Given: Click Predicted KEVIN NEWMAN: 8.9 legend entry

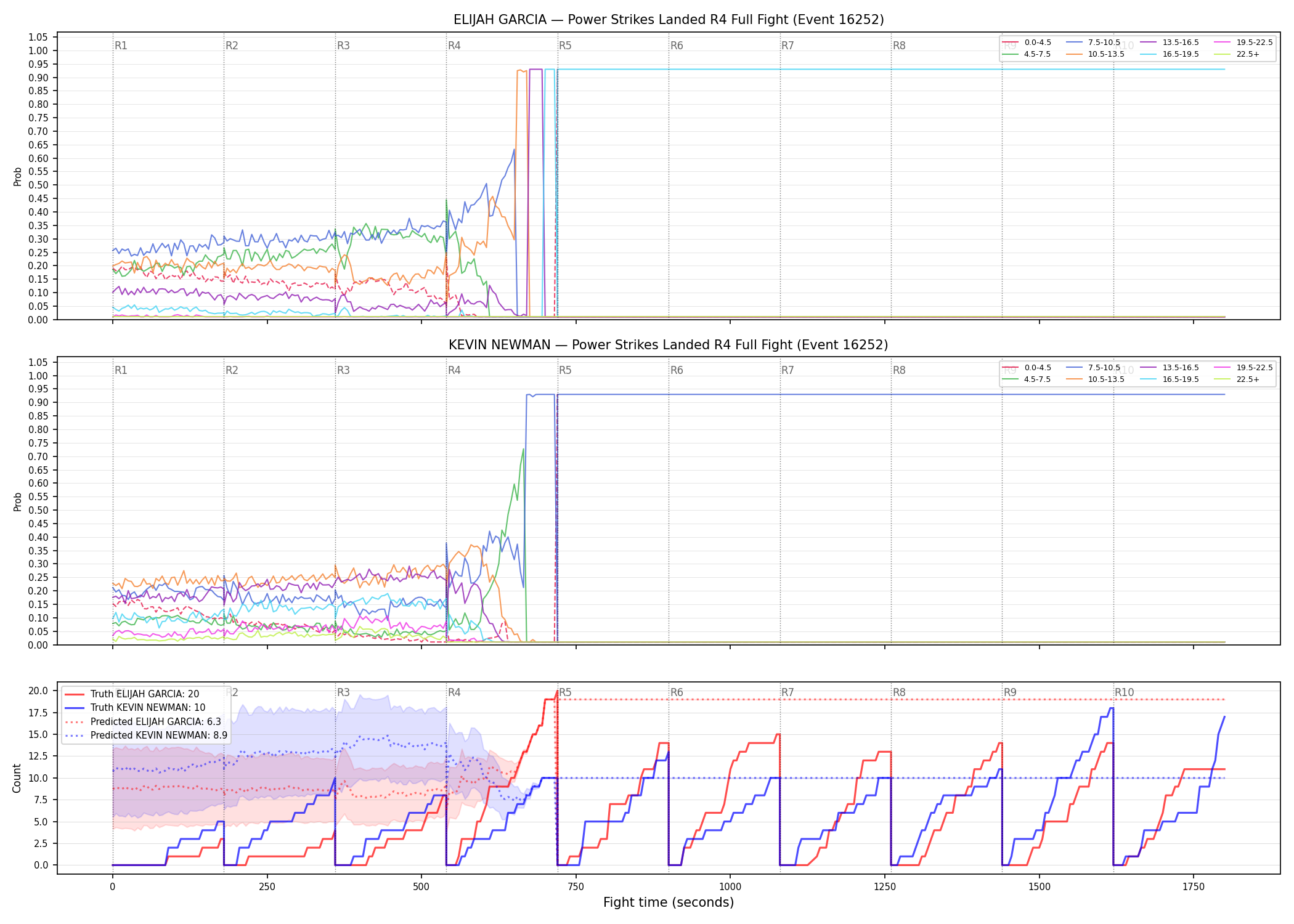Looking at the screenshot, I should tap(145, 736).
